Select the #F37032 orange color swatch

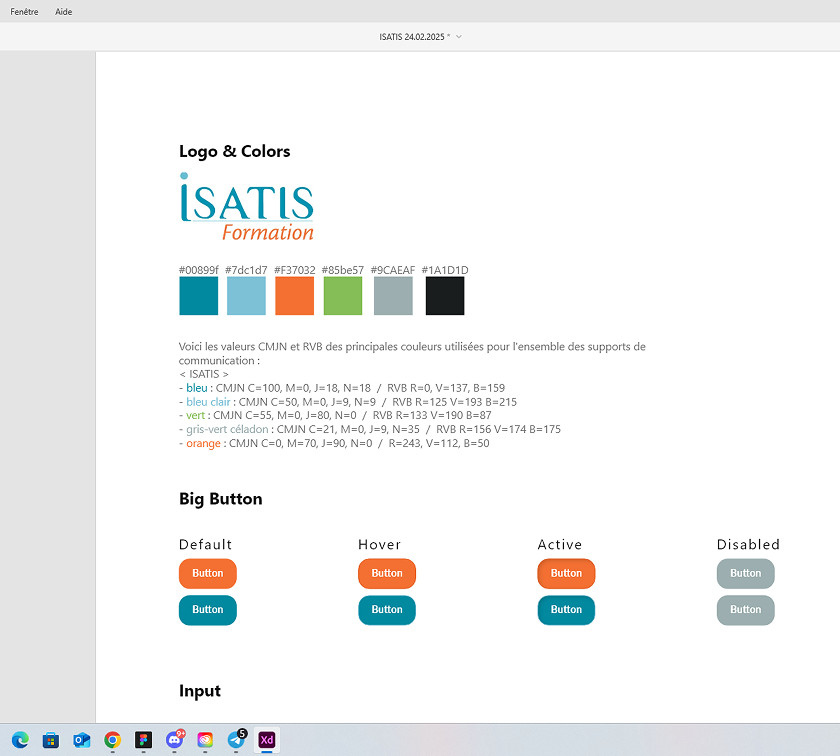pyautogui.click(x=295, y=296)
